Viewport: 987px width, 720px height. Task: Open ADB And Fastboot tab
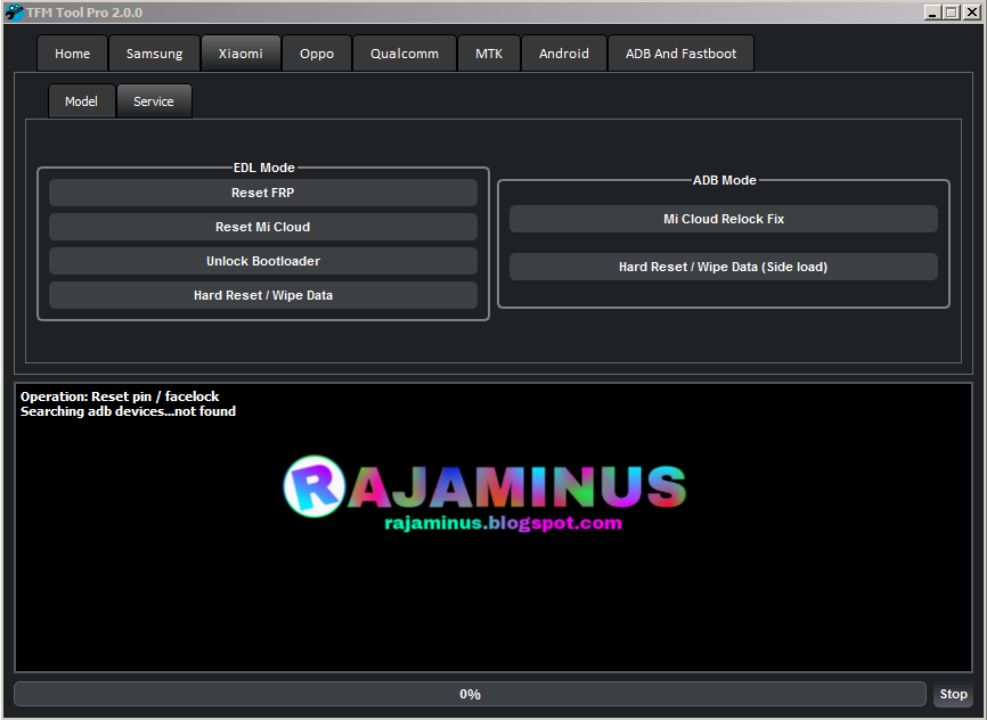tap(680, 53)
